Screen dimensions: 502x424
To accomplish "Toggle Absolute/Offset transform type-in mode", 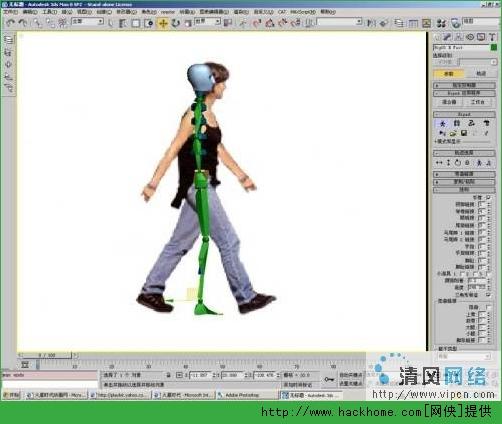I will point(179,375).
